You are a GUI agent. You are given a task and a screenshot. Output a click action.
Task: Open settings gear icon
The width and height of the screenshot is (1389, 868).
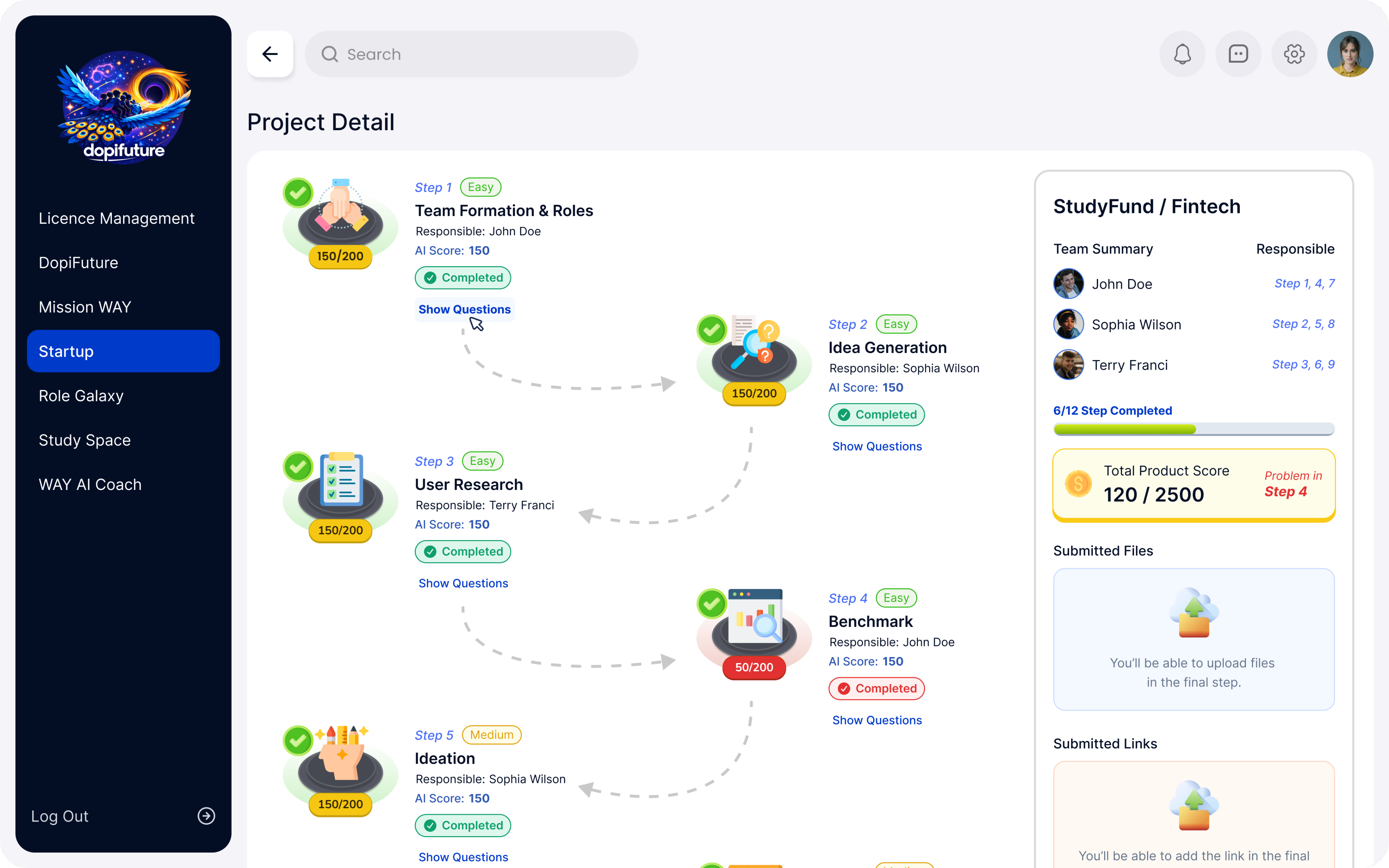[x=1294, y=54]
